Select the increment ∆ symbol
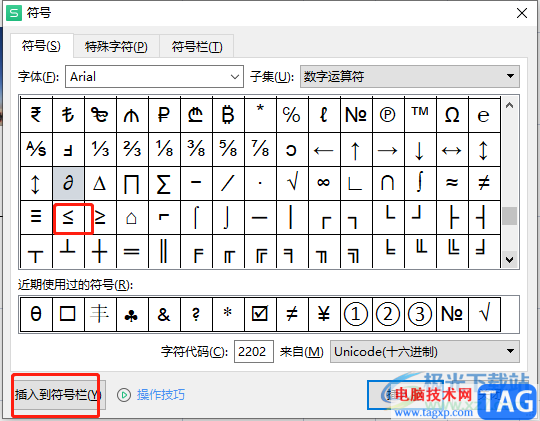 tap(100, 183)
